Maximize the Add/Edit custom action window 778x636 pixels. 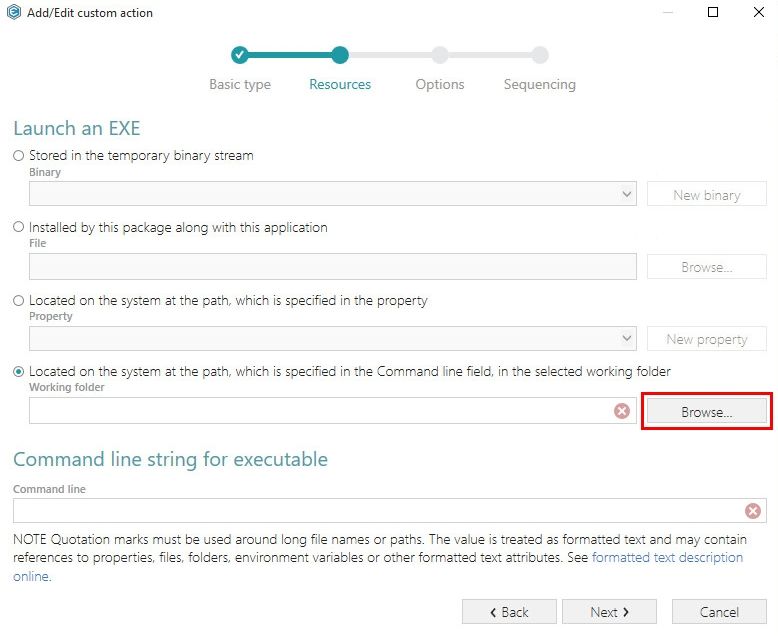(x=713, y=12)
